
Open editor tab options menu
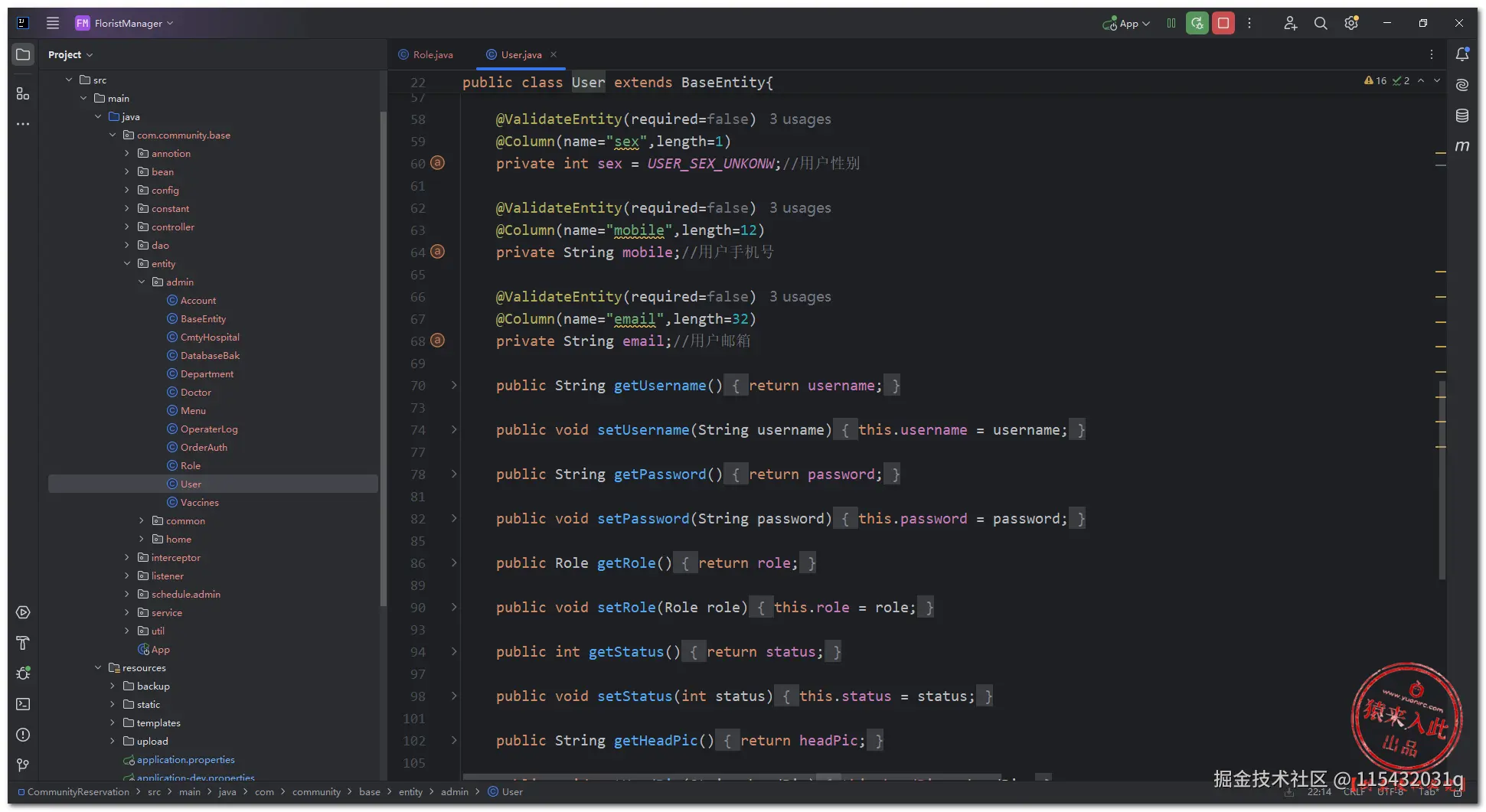[1432, 54]
